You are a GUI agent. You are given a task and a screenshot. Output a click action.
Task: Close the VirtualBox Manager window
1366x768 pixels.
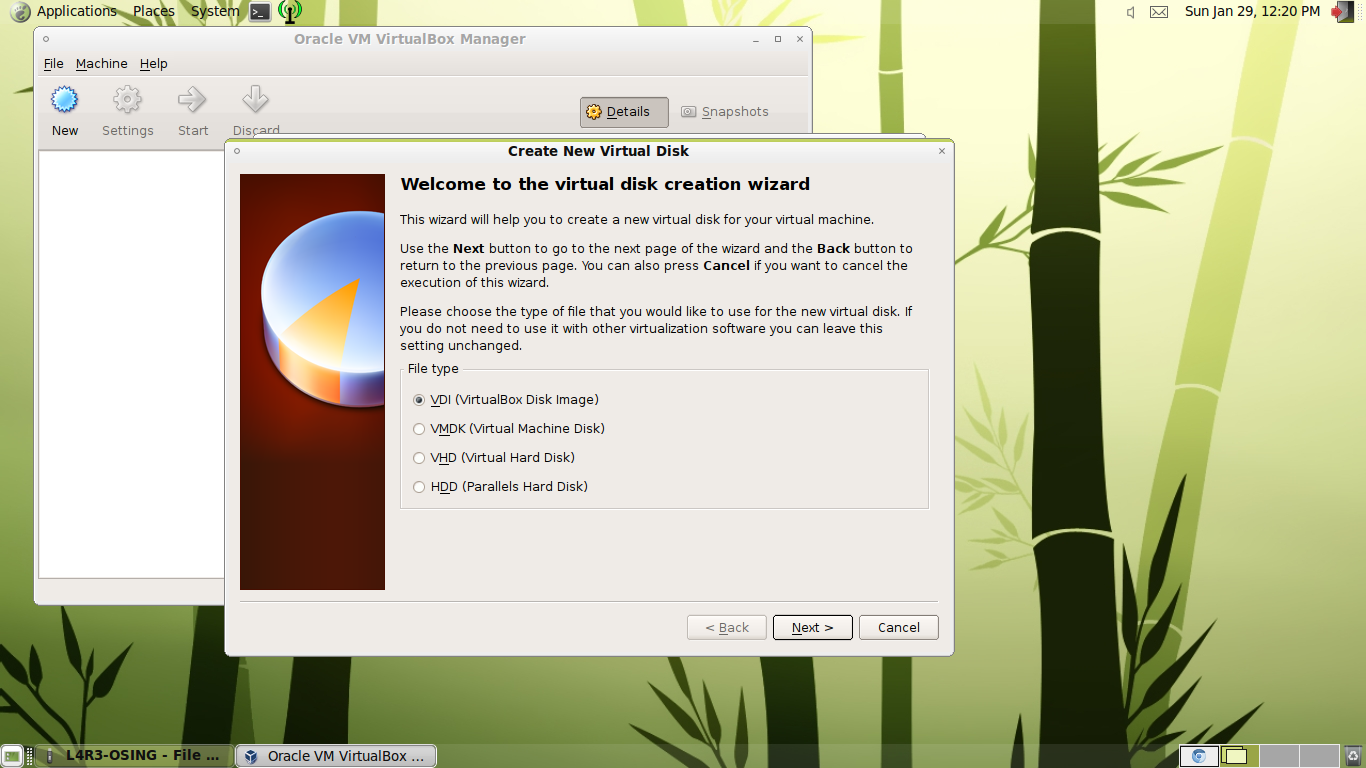click(800, 39)
